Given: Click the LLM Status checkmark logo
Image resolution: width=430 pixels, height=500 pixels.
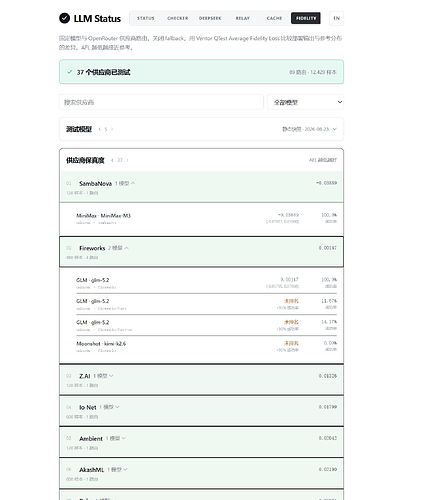Looking at the screenshot, I should tap(64, 18).
